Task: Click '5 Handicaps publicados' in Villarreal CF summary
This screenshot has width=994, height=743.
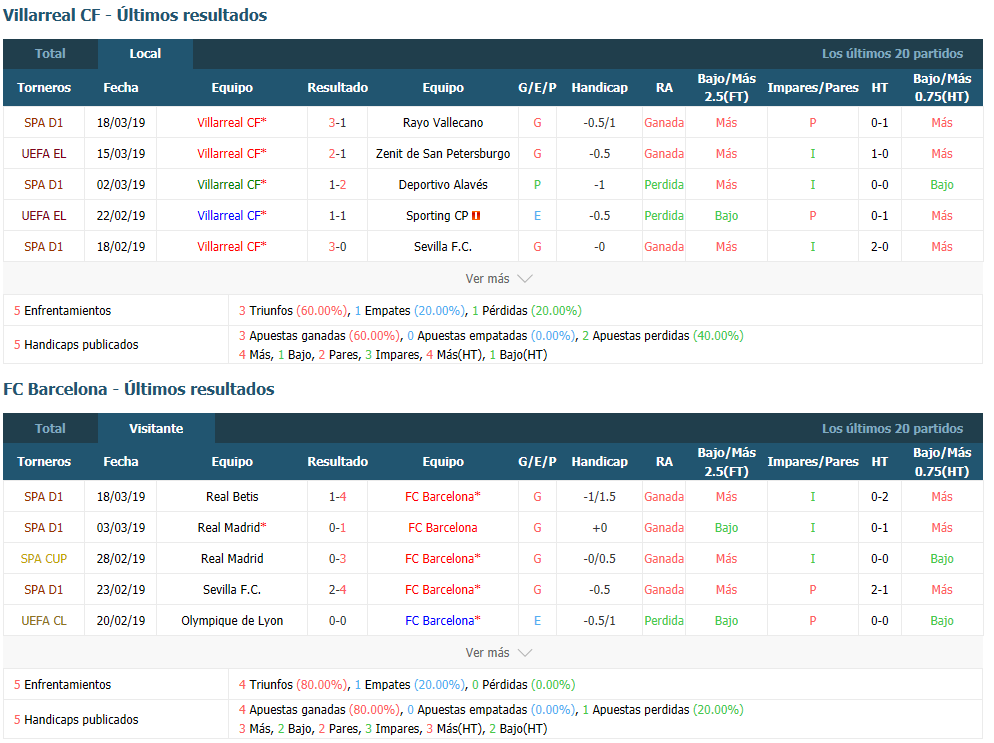Action: tap(76, 344)
